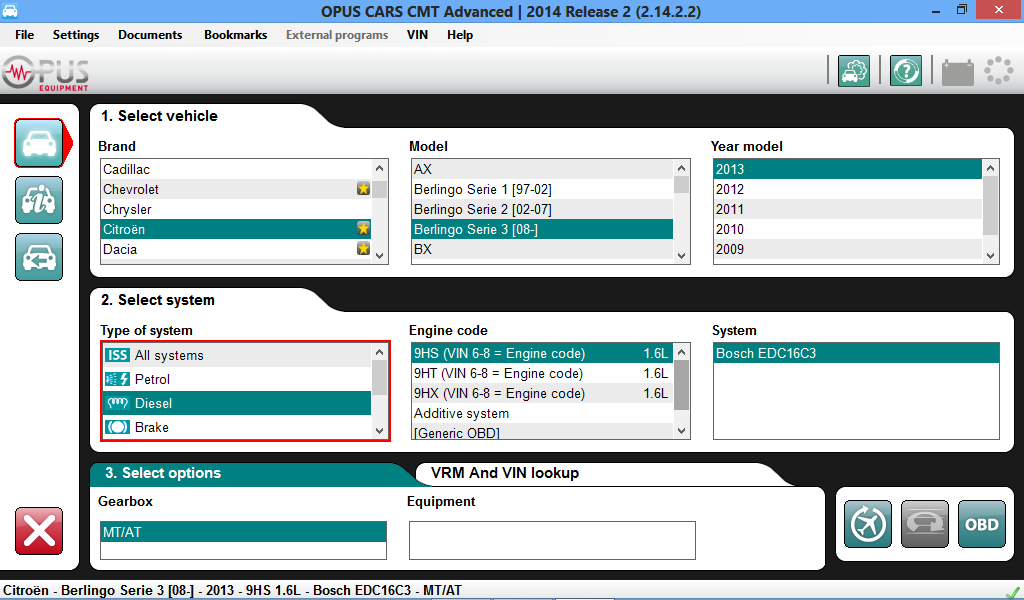Switch to VRM And VIN lookup tab
This screenshot has width=1024, height=600.
[x=505, y=473]
